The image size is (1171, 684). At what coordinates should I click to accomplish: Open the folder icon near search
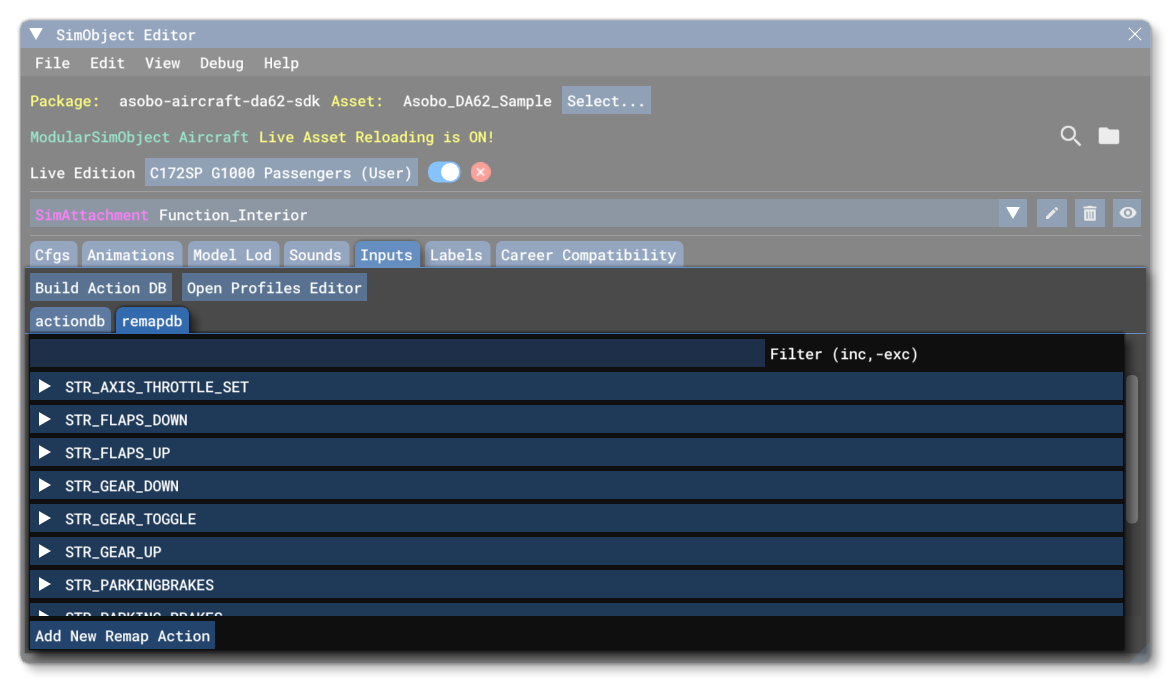[1108, 136]
